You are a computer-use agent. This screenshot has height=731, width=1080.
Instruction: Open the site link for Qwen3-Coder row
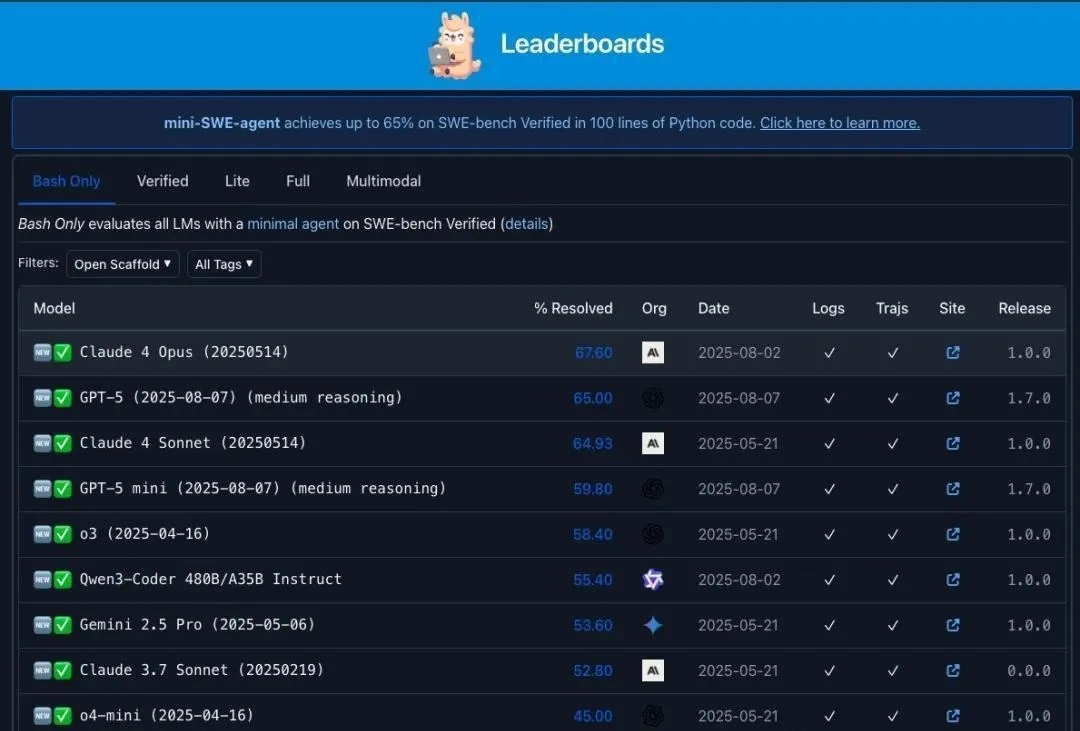tap(953, 580)
